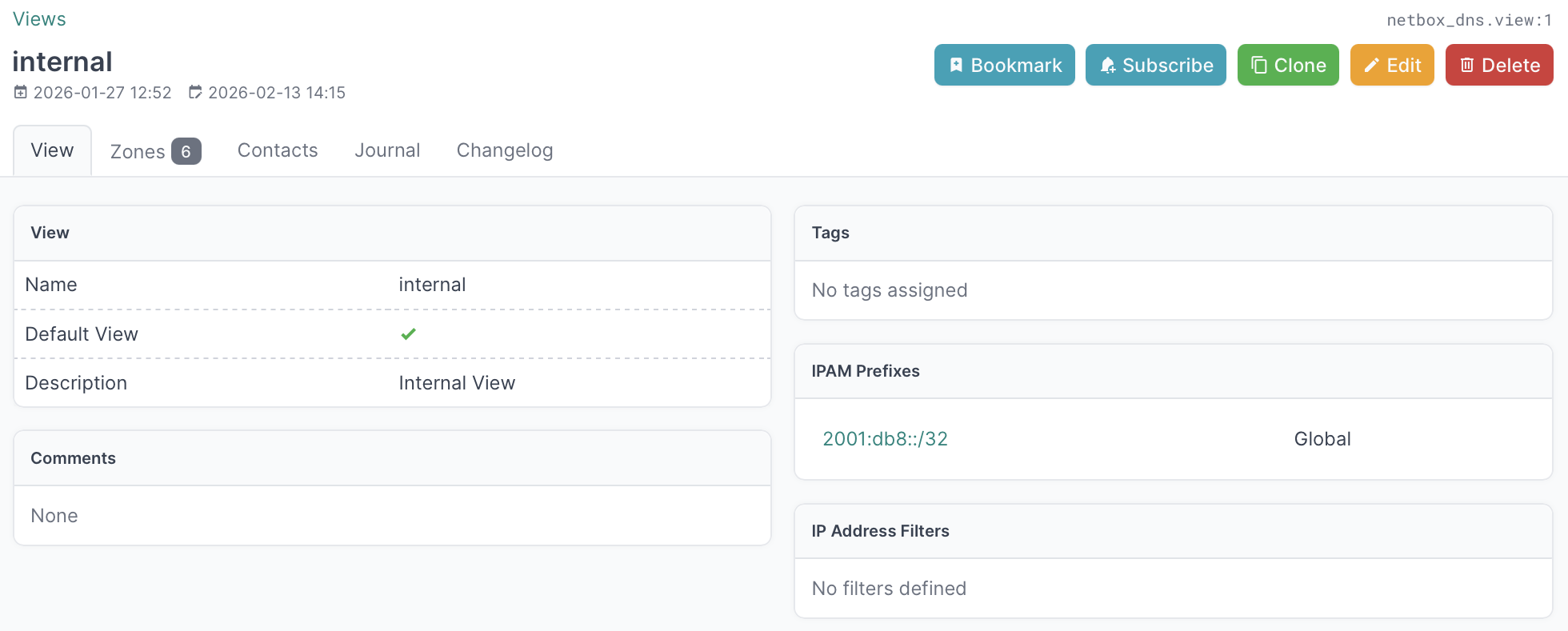The image size is (1568, 631).
Task: View the Changelog tab
Action: pyautogui.click(x=504, y=150)
